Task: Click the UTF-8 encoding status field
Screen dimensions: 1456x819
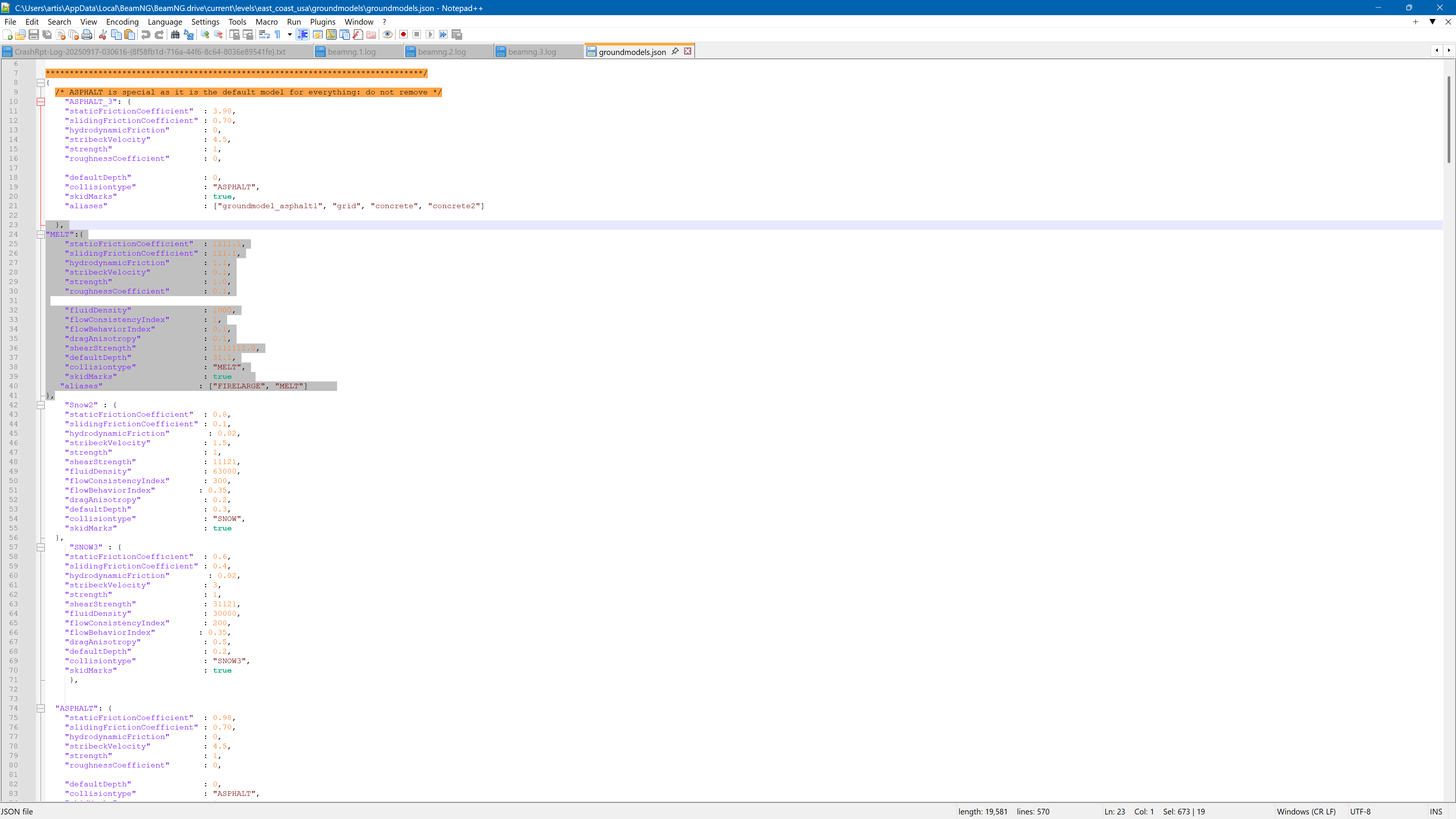Action: [1360, 811]
